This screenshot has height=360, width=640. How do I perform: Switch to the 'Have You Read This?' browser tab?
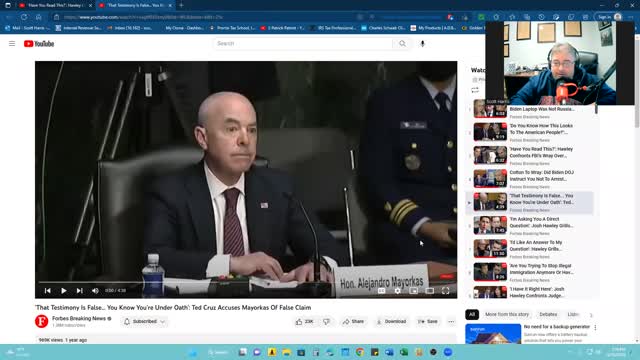(x=56, y=5)
